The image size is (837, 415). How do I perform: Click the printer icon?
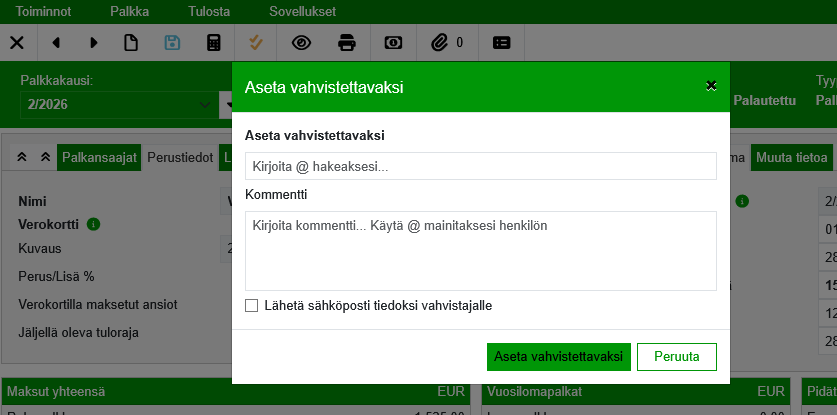(347, 43)
